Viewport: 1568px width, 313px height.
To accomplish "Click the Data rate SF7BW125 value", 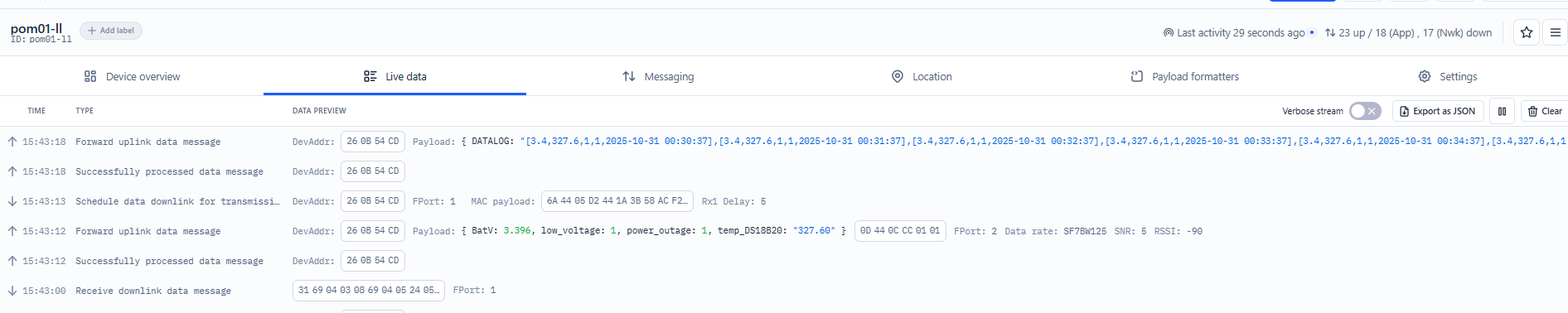I will (x=1085, y=231).
